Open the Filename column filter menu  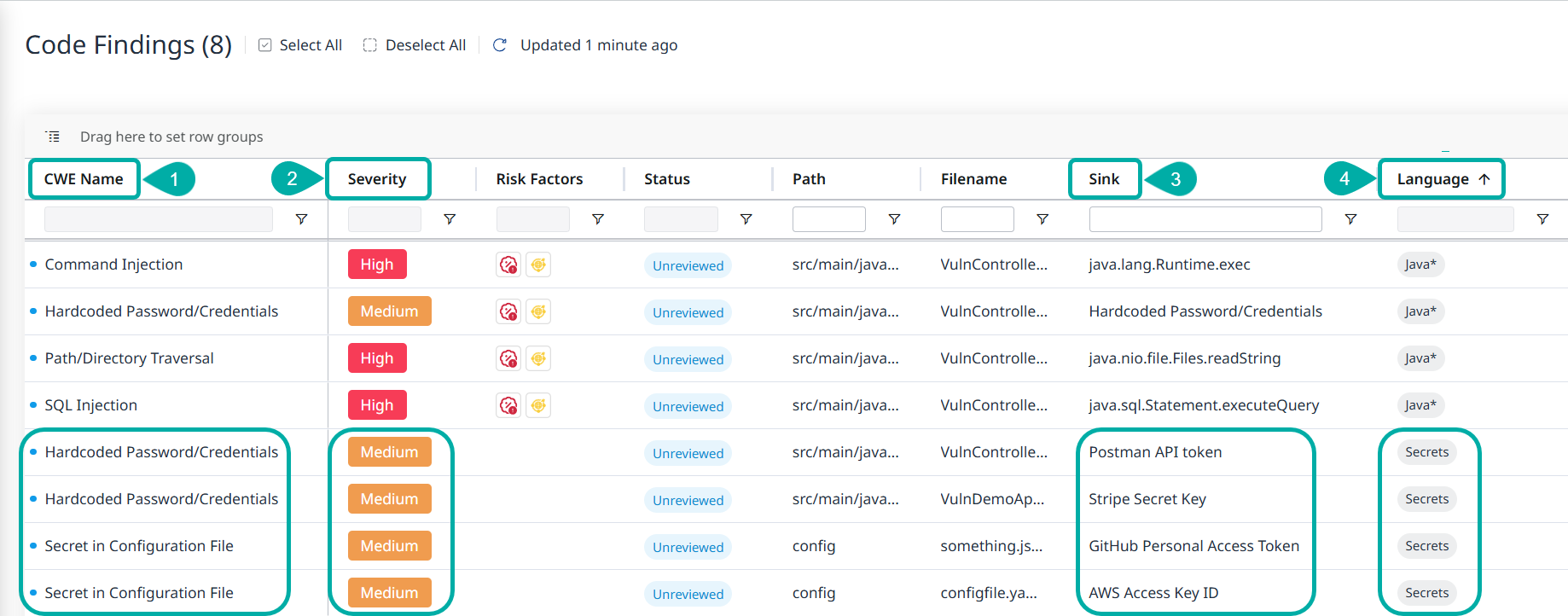point(1042,219)
